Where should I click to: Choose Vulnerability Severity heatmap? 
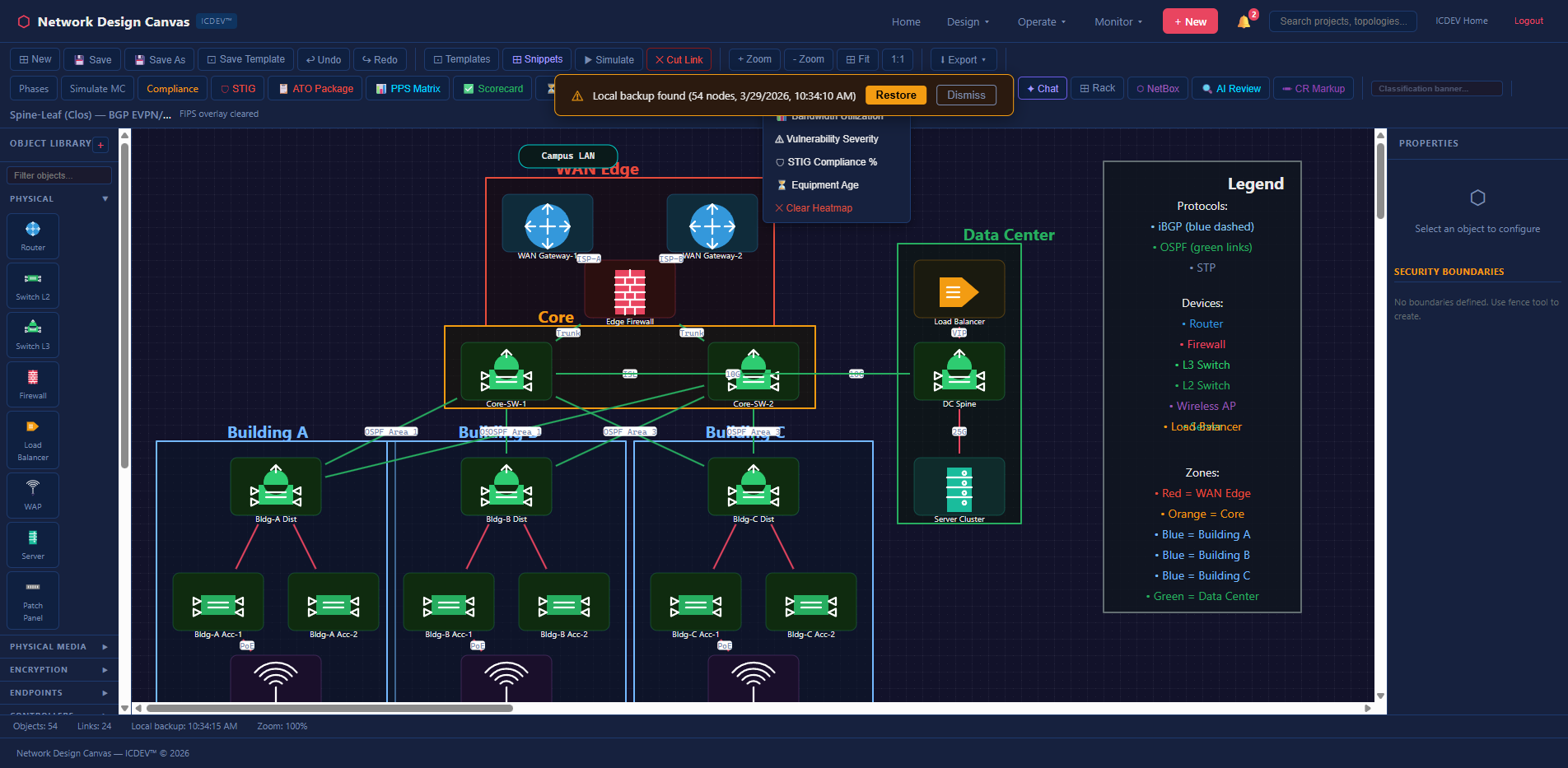pos(837,139)
